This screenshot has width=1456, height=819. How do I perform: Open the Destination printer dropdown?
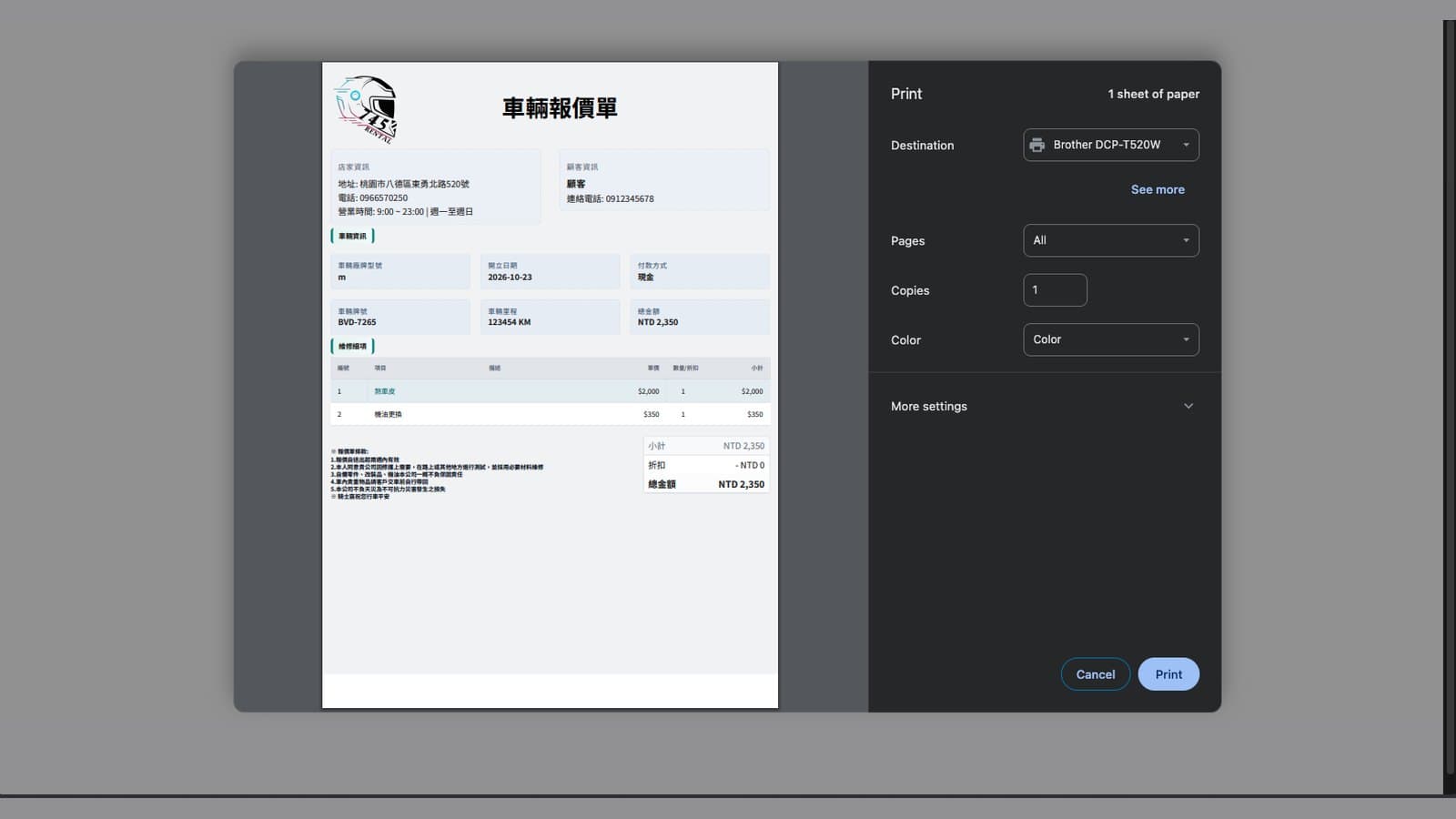tap(1111, 145)
